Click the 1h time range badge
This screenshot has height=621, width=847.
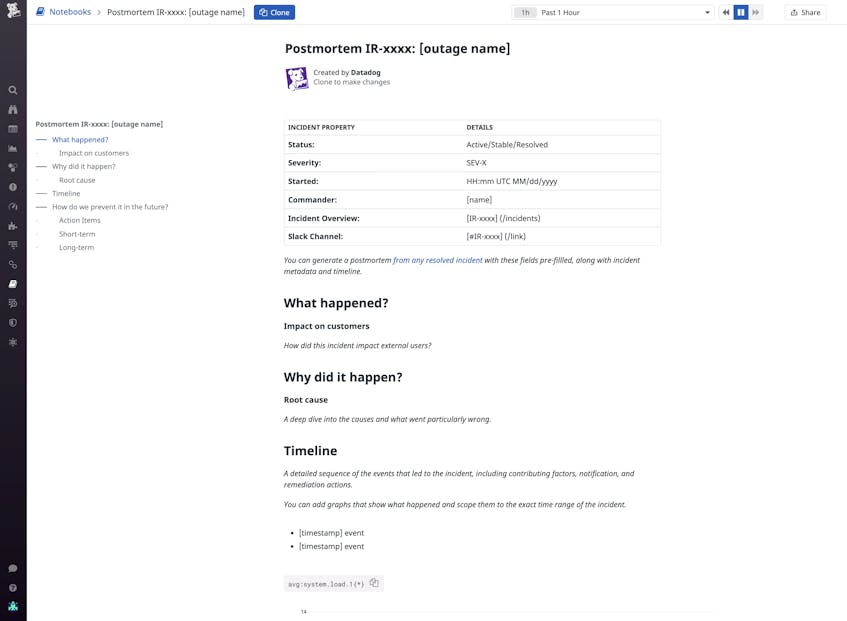(525, 12)
